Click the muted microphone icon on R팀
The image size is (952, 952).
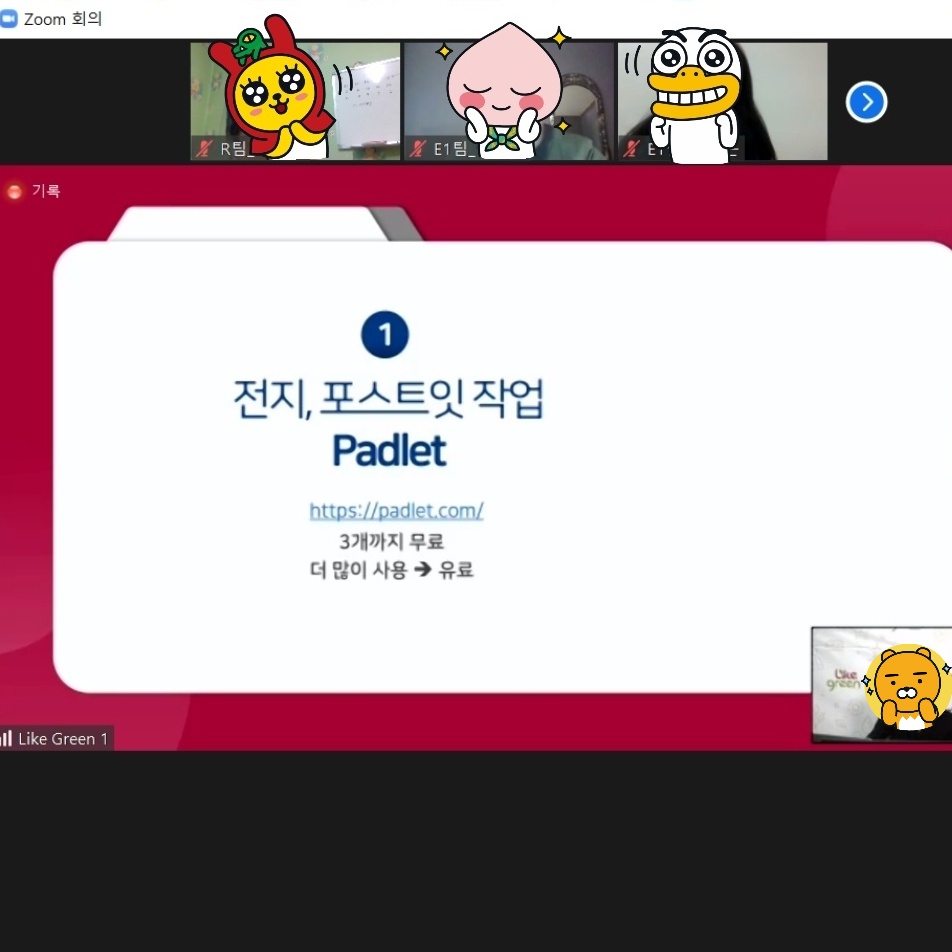(204, 148)
